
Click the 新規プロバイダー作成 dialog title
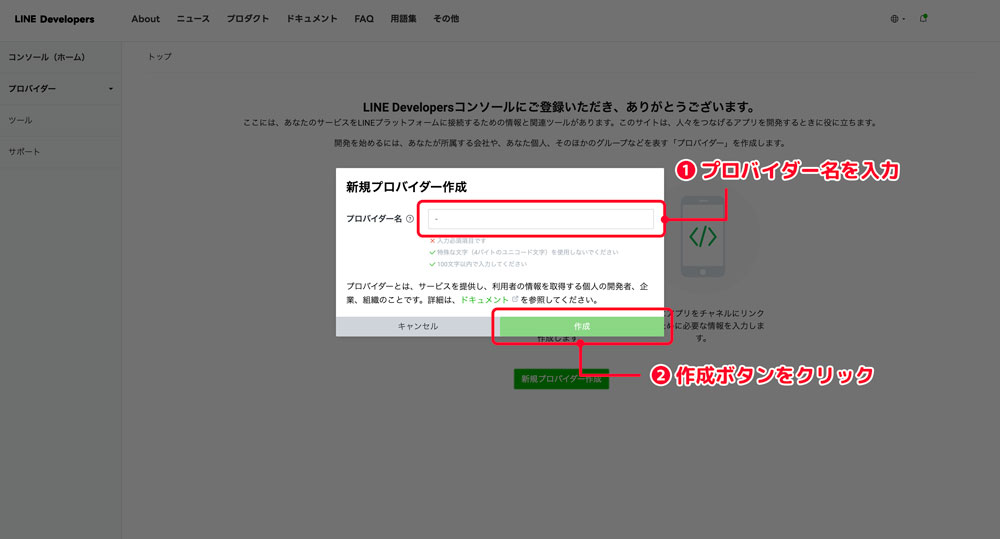point(406,187)
